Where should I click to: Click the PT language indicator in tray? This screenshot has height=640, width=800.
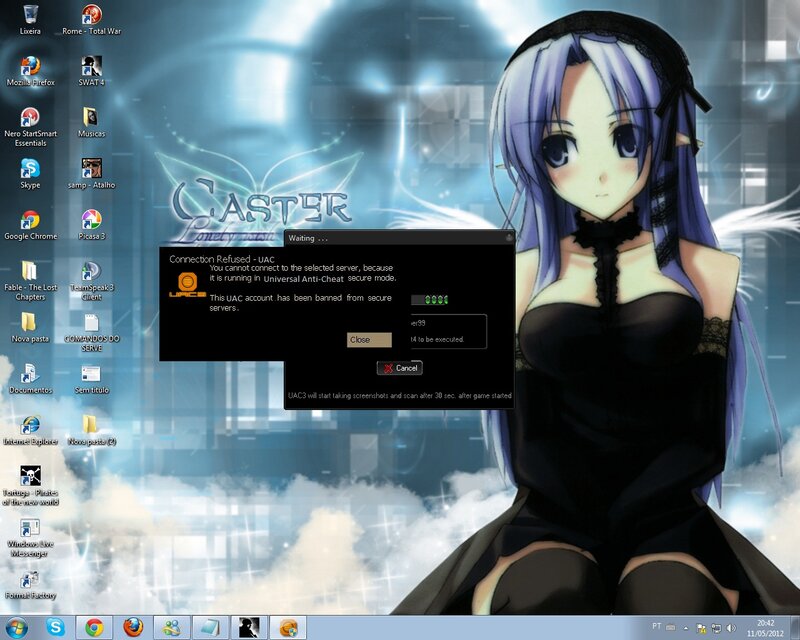[656, 626]
